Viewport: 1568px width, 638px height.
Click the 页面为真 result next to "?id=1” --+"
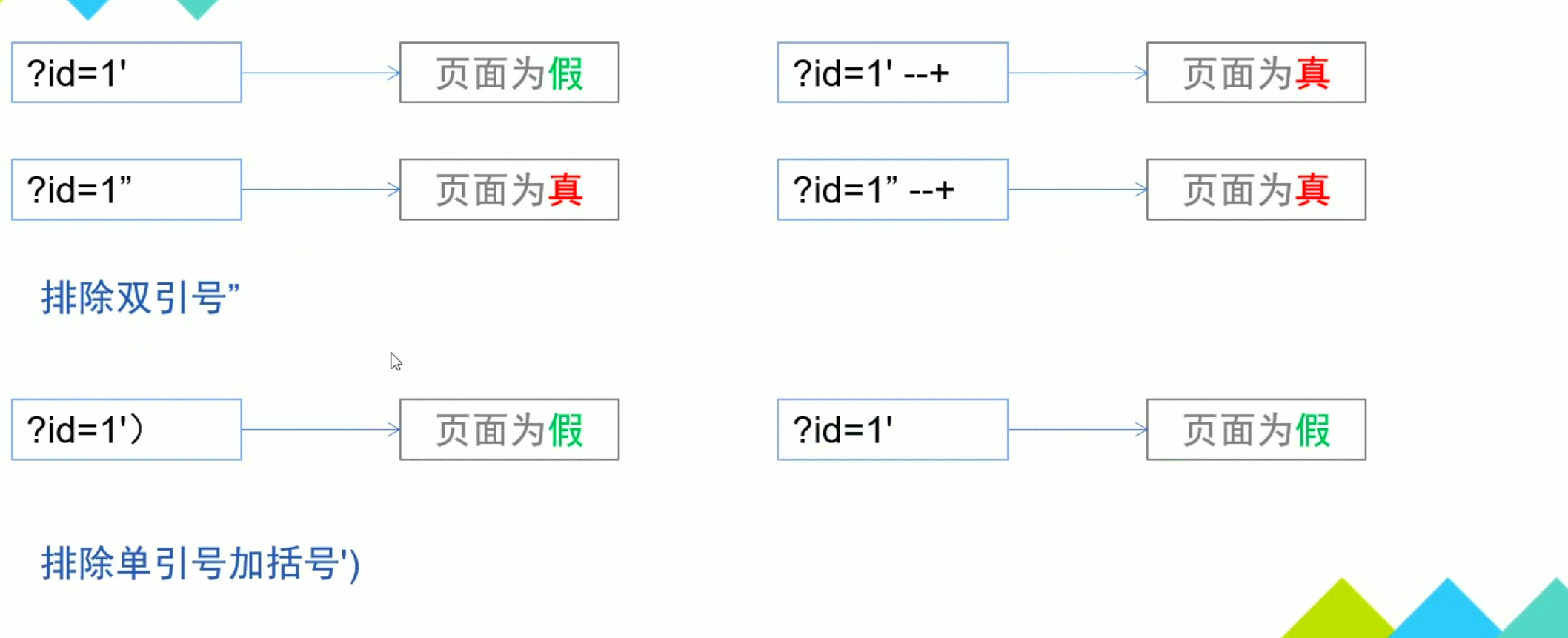1256,190
